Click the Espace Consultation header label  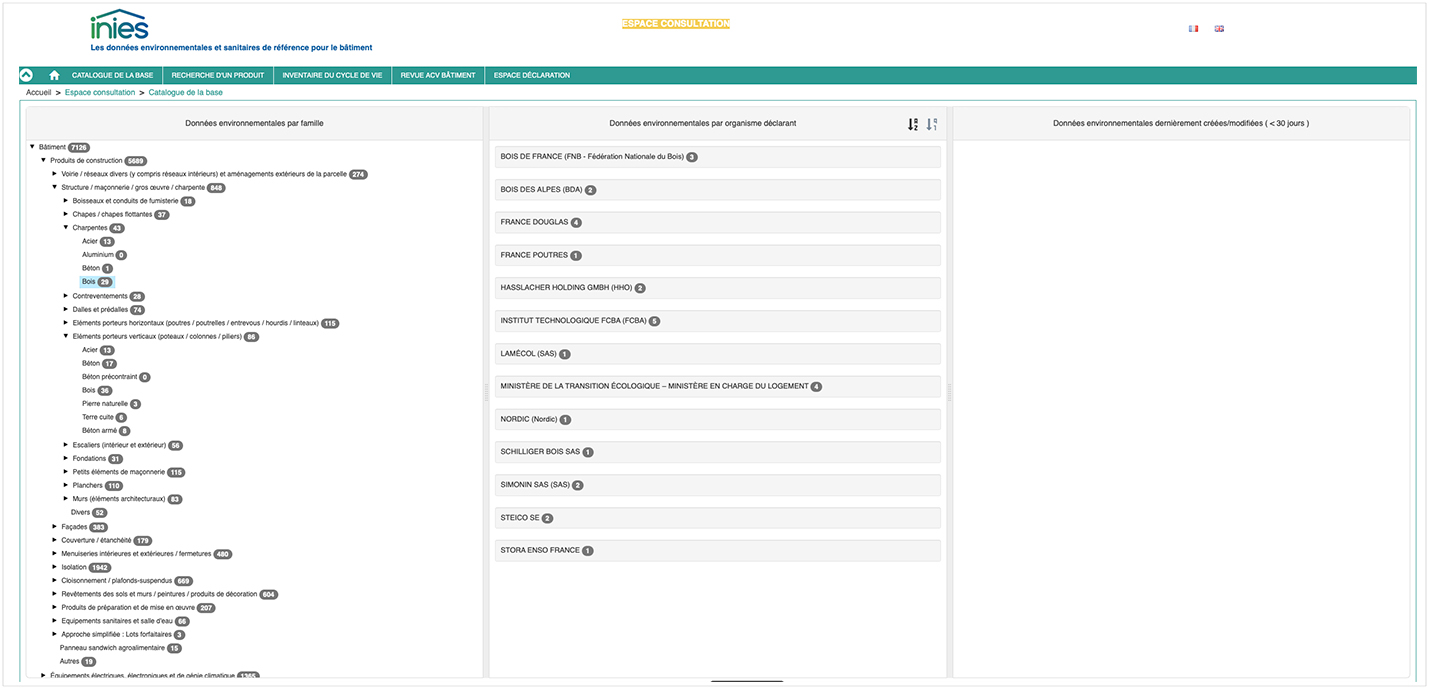676,23
